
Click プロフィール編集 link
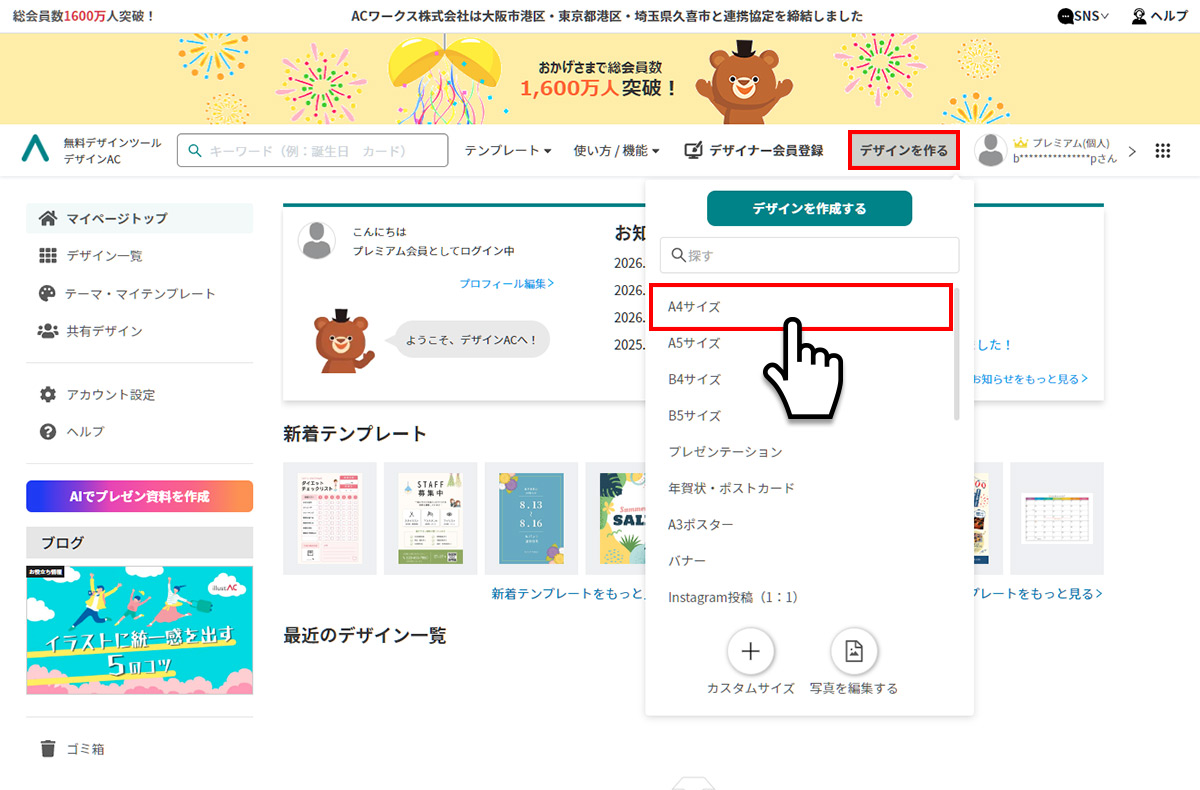click(507, 283)
